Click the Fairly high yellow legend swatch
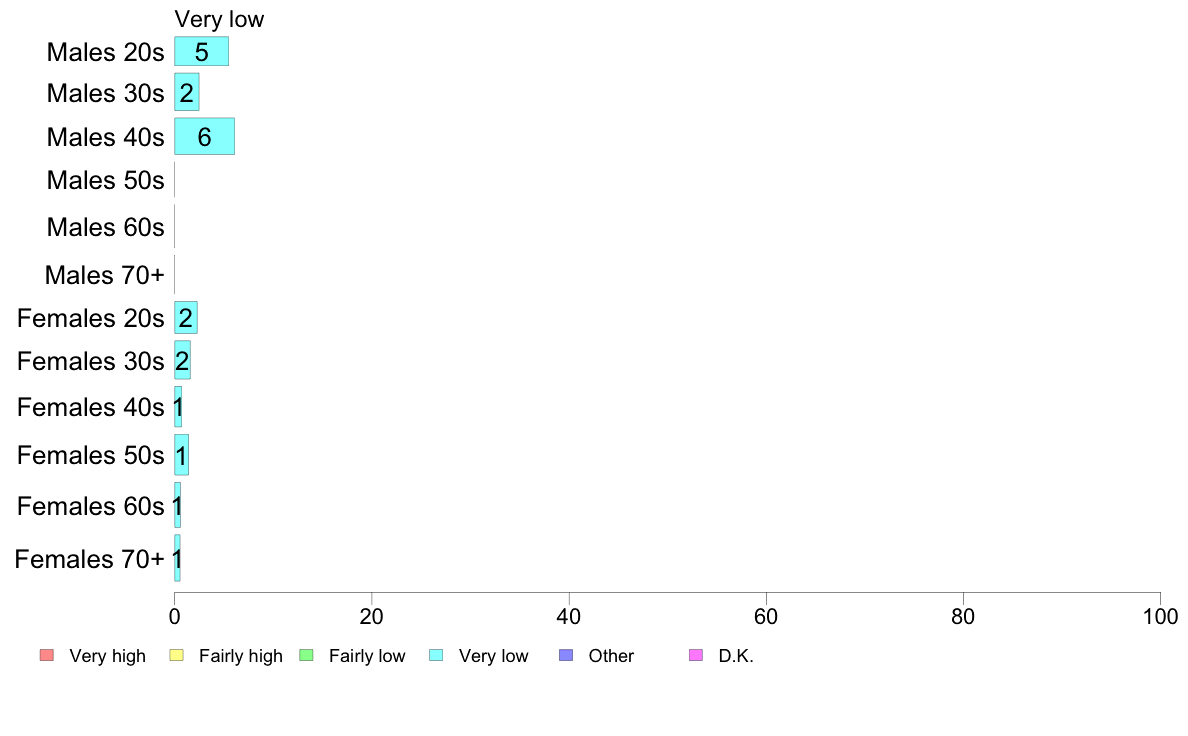The image size is (1188, 736). pos(177,655)
